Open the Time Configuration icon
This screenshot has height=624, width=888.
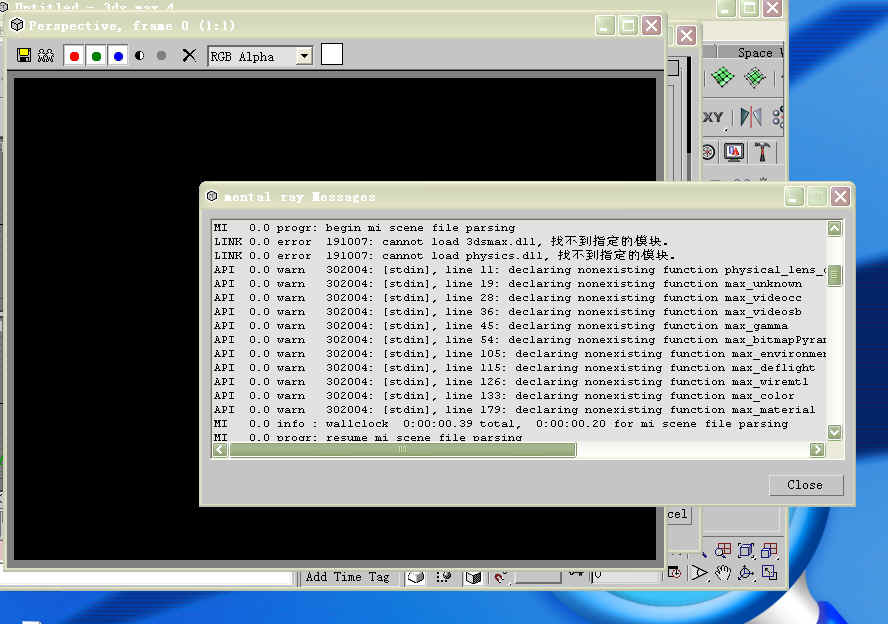point(674,572)
